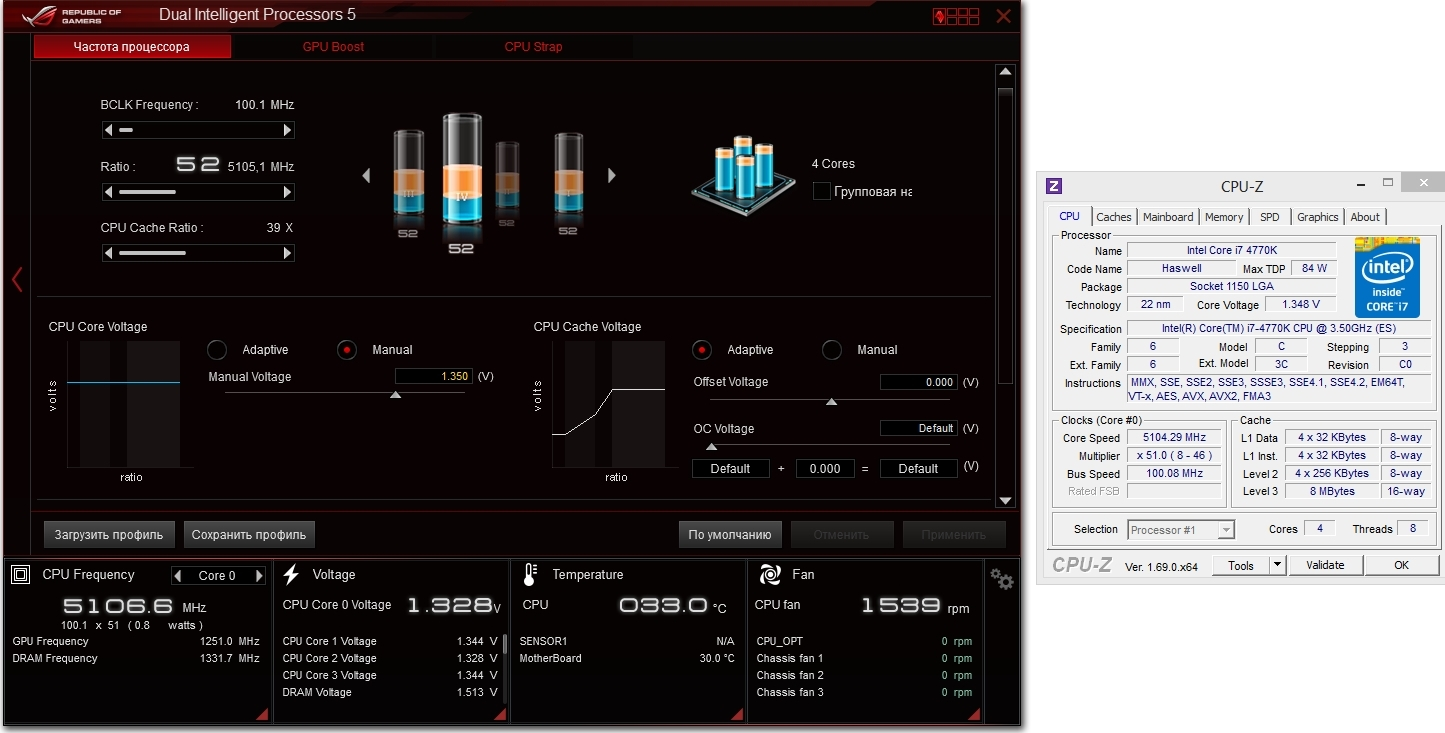Decrease BCLK Frequency with left arrow
Image resolution: width=1445 pixels, height=733 pixels.
point(108,130)
